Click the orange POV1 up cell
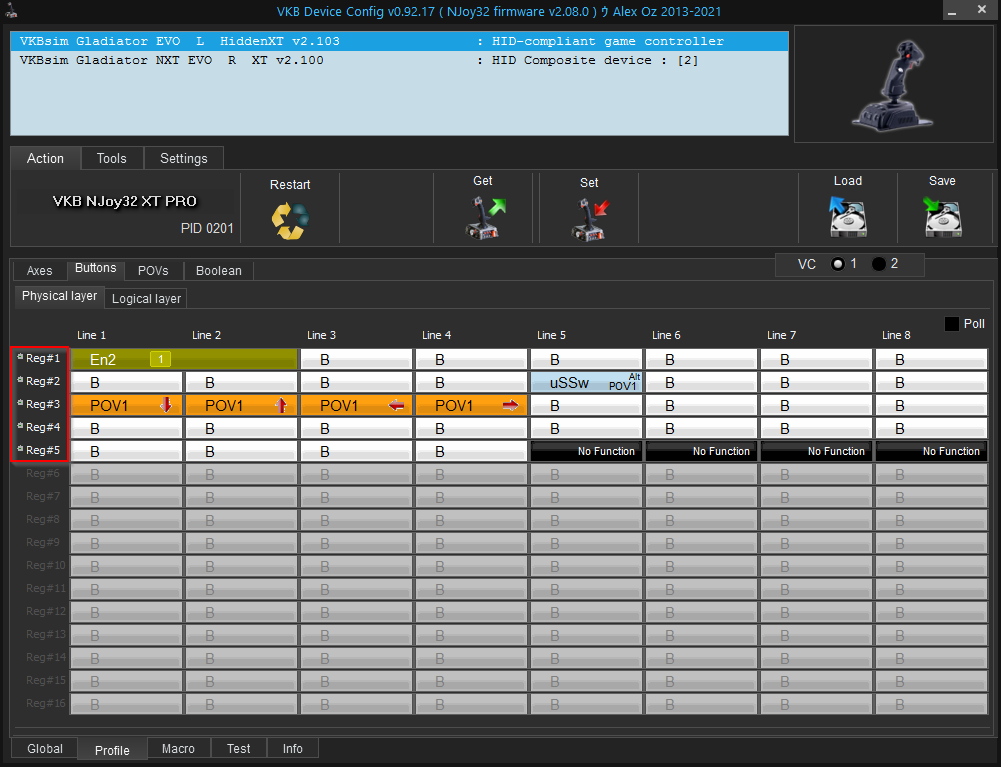Screen dimensions: 1001x767 pyautogui.click(x=241, y=405)
